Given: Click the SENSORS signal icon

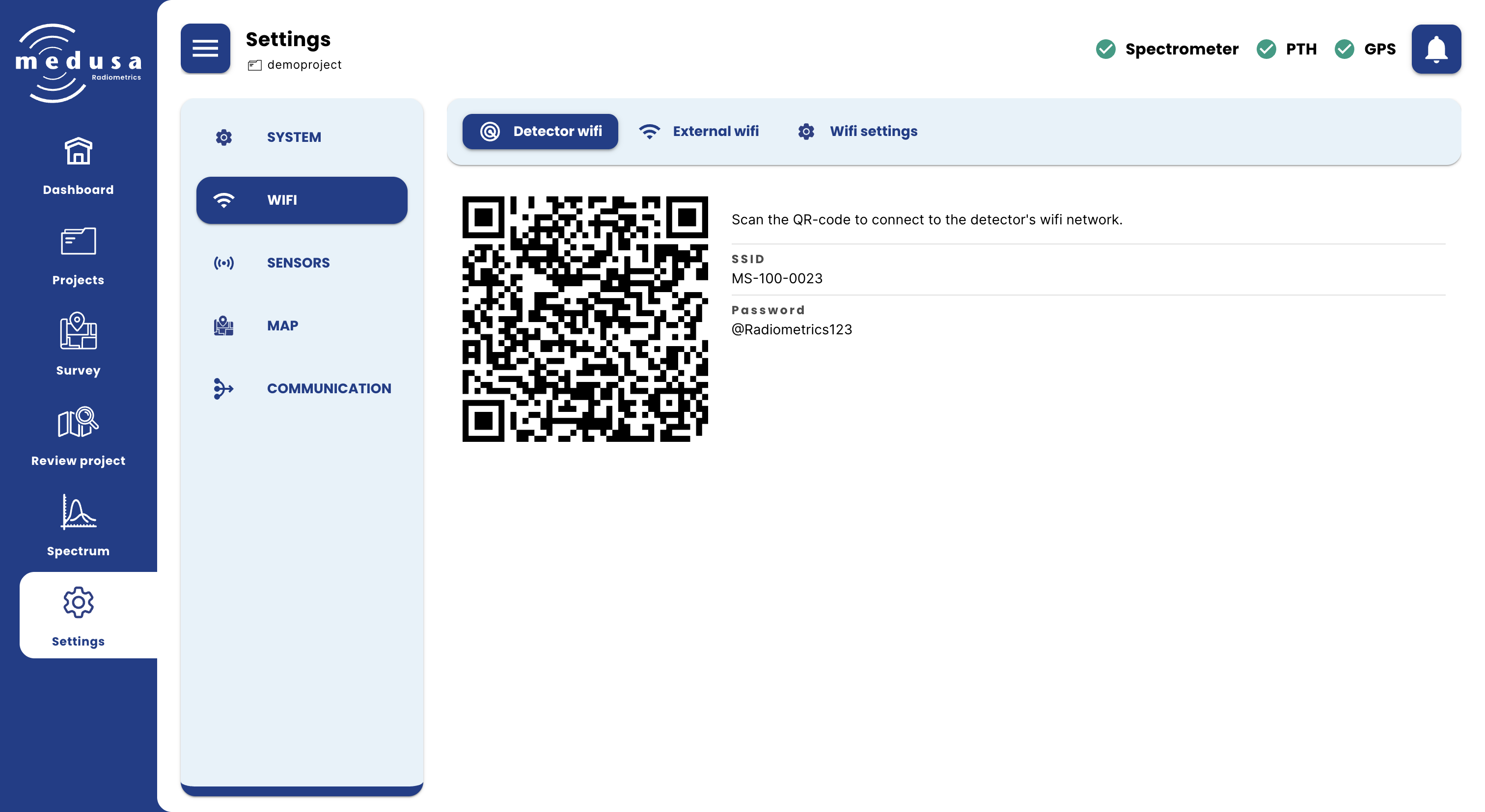Looking at the screenshot, I should (x=223, y=263).
